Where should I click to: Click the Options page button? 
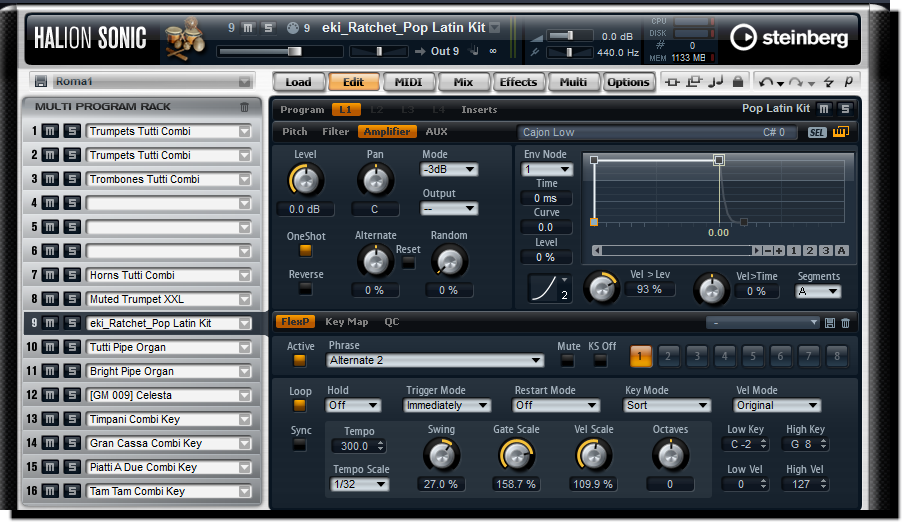[x=628, y=82]
